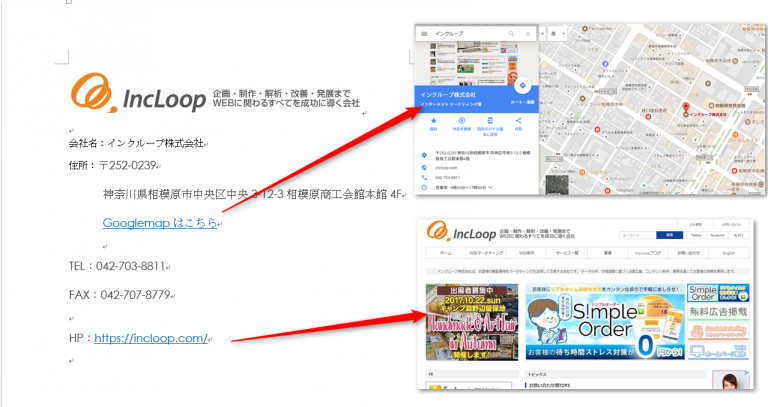The image size is (768, 407).
Task: Click the clock business-hours icon
Action: [x=424, y=187]
